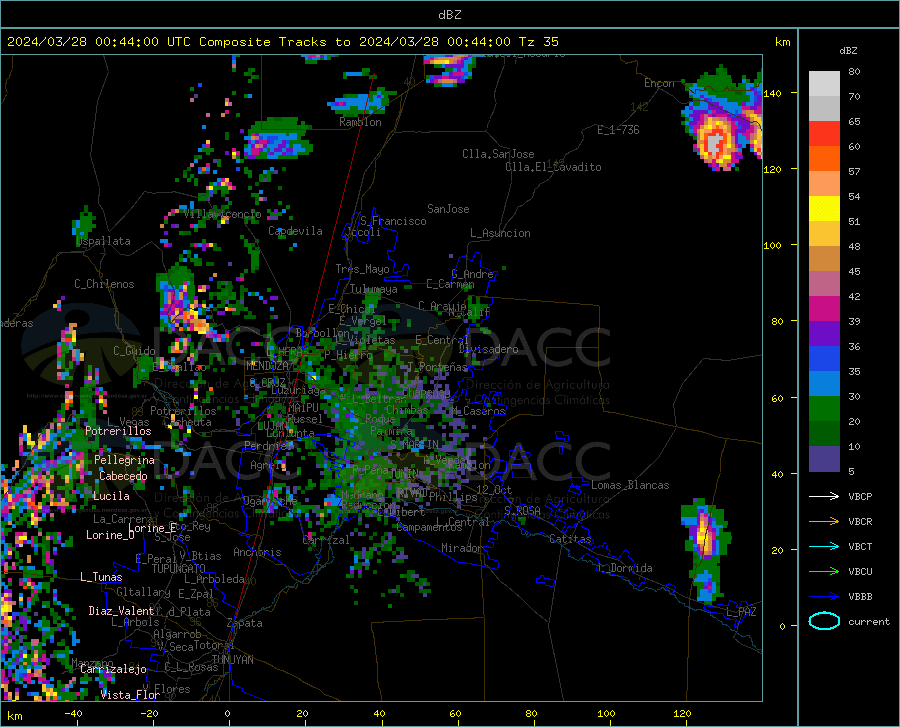Viewport: 900px width, 727px height.
Task: Click the 'L_Tunas' place label
Action: 101,577
